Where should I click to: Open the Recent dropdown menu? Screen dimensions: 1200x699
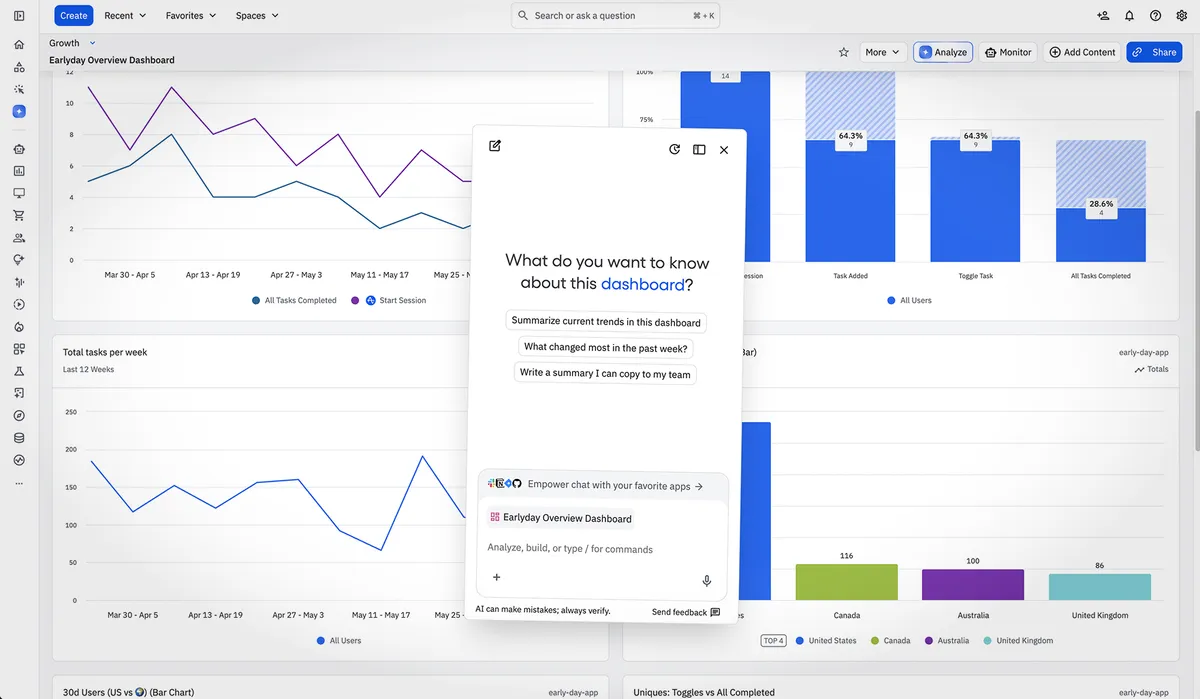[x=125, y=15]
